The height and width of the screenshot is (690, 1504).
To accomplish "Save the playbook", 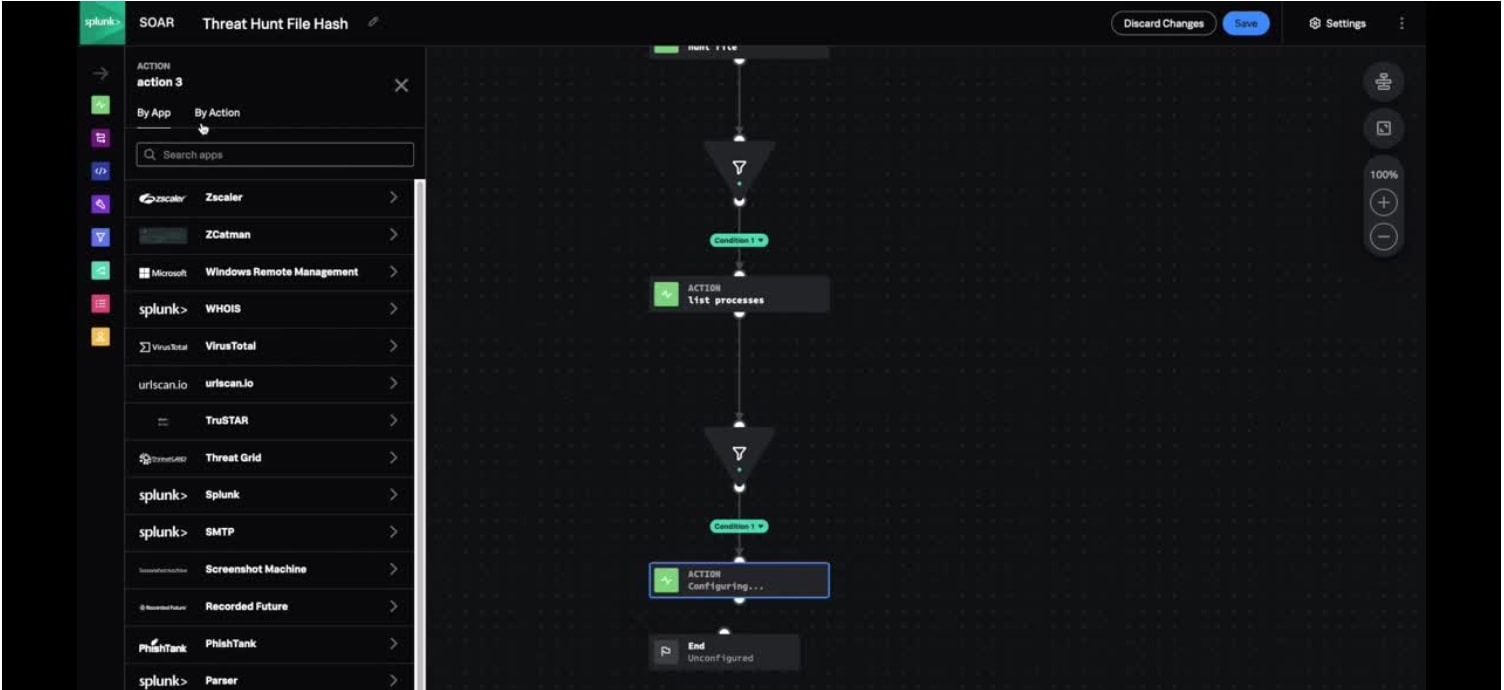I will 1246,23.
